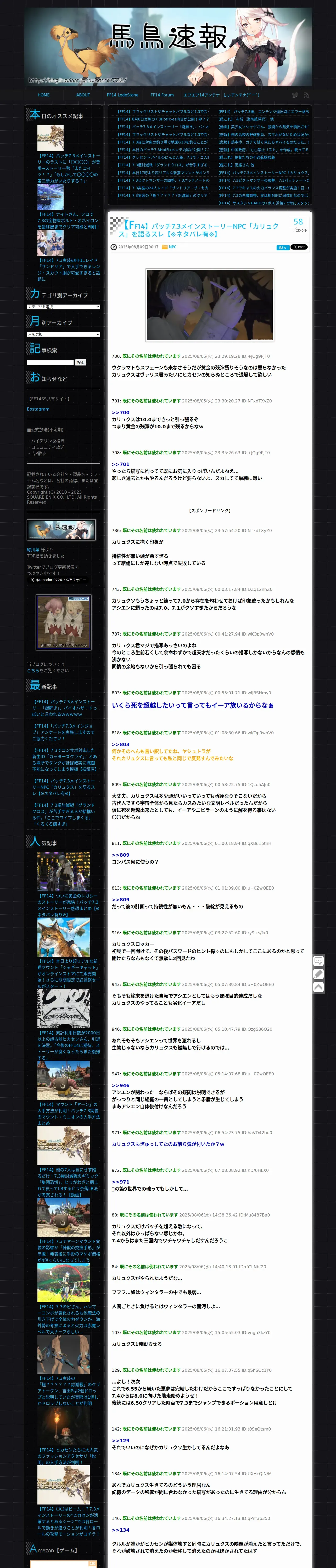Focus the 記事検索 search text field
This screenshot has width=336, height=1568.
[x=50, y=362]
